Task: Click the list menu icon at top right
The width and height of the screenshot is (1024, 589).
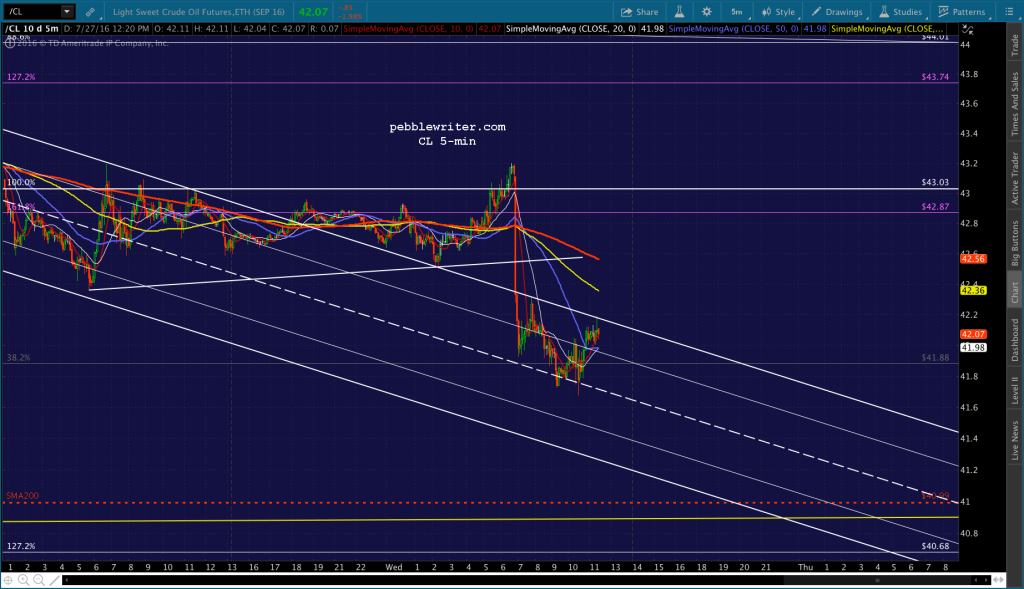Action: pyautogui.click(x=1008, y=12)
